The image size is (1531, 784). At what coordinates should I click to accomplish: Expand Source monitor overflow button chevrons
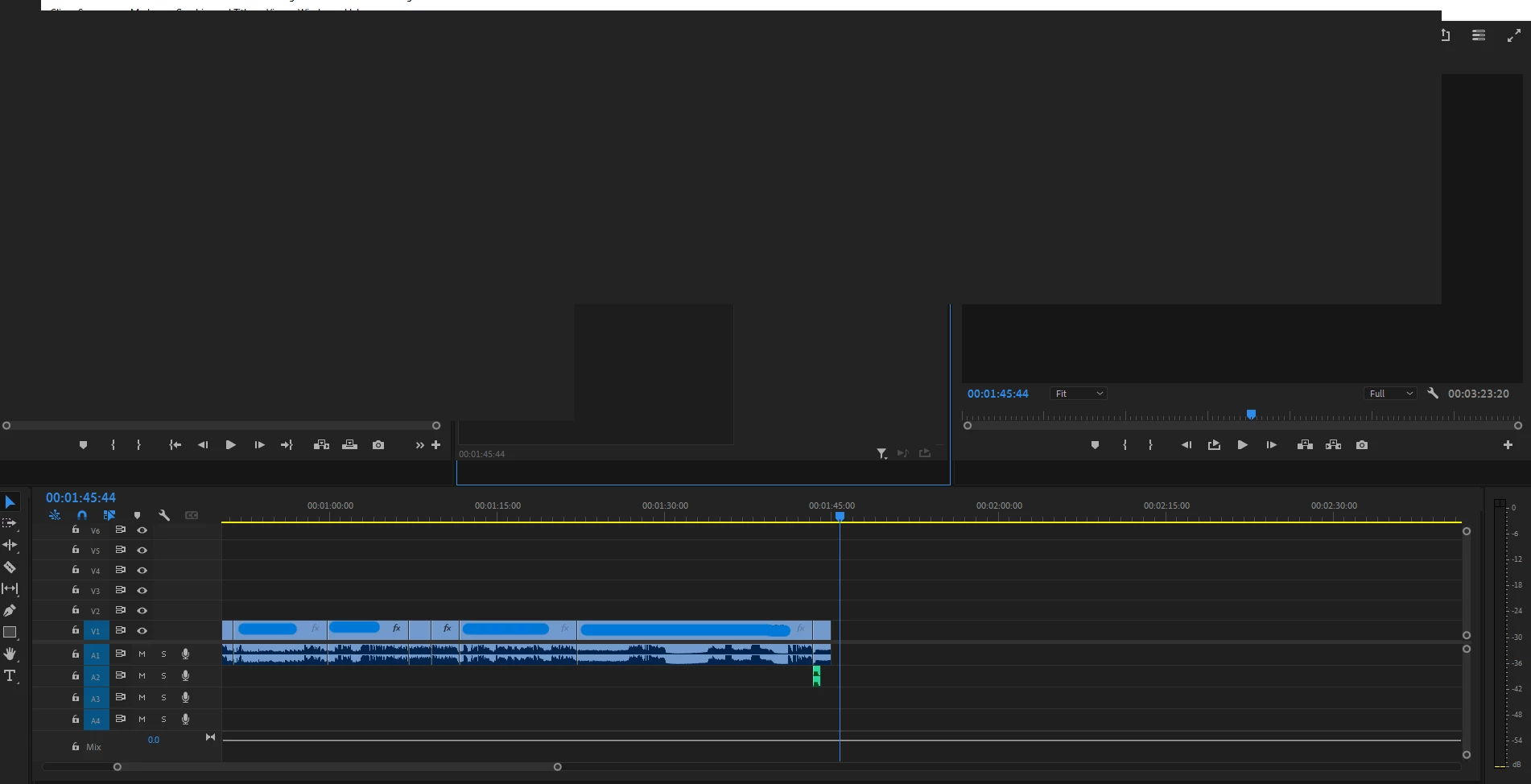click(x=419, y=445)
